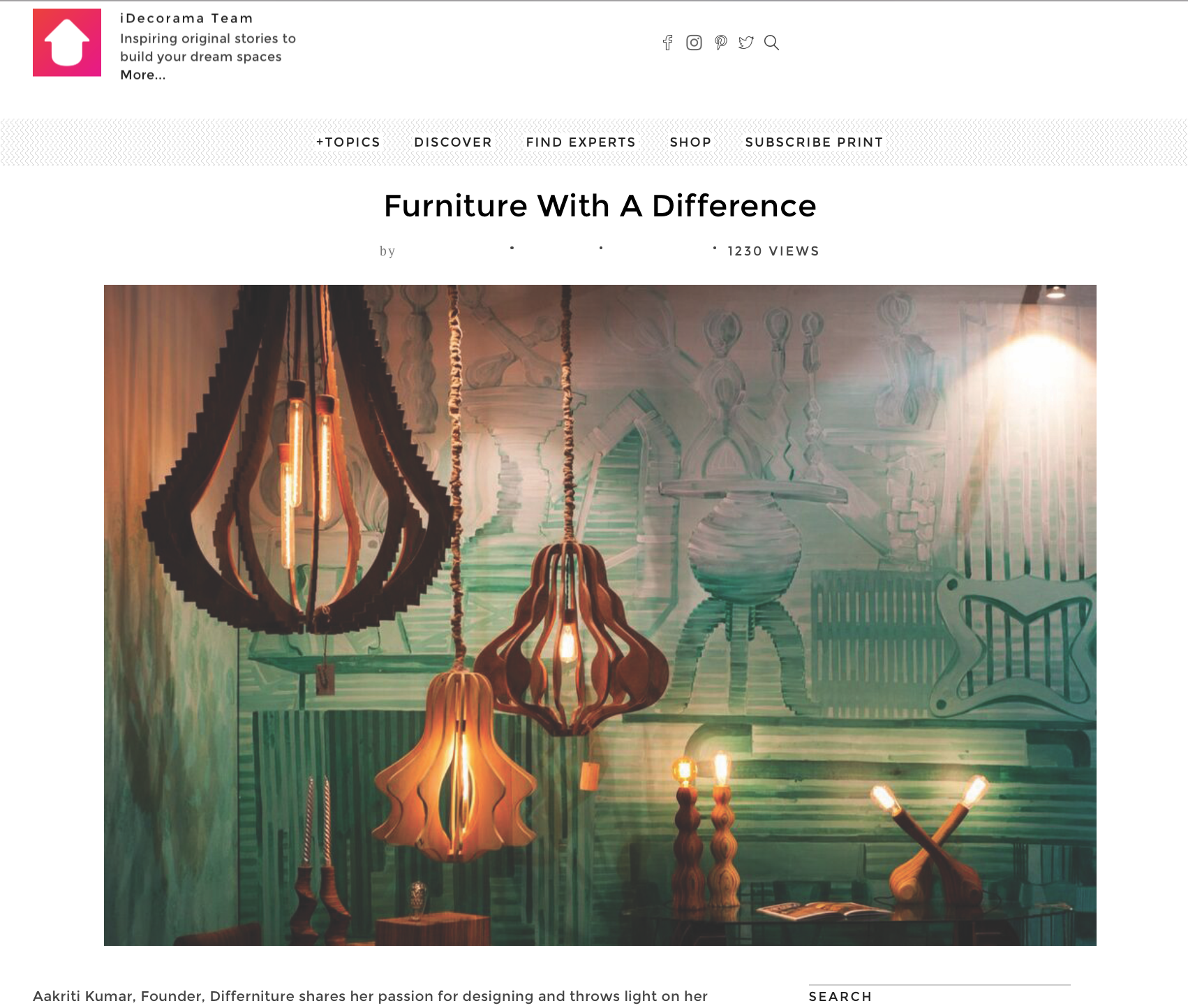Expand the +TOPICS menu
This screenshot has height=1008, width=1188.
(x=348, y=142)
